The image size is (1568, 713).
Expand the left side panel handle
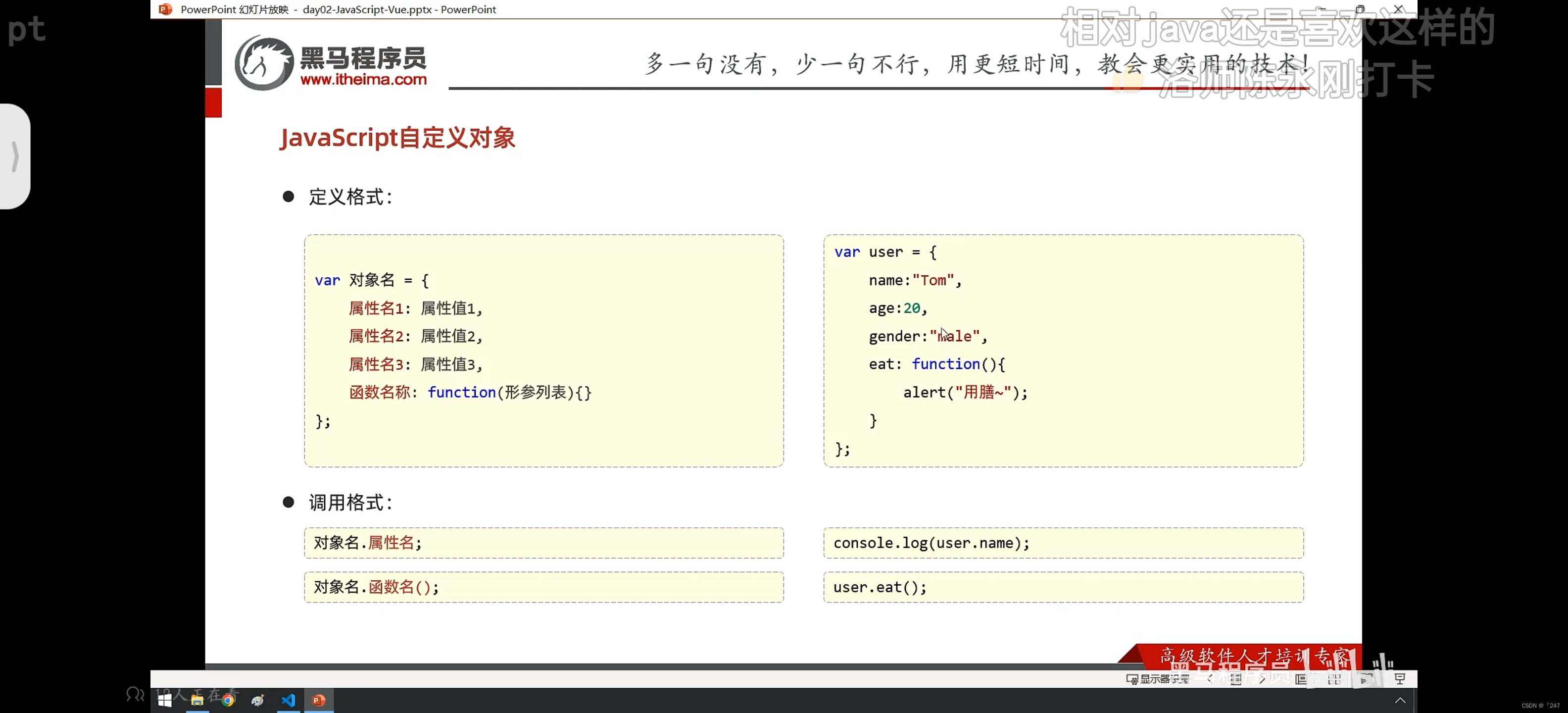click(15, 156)
